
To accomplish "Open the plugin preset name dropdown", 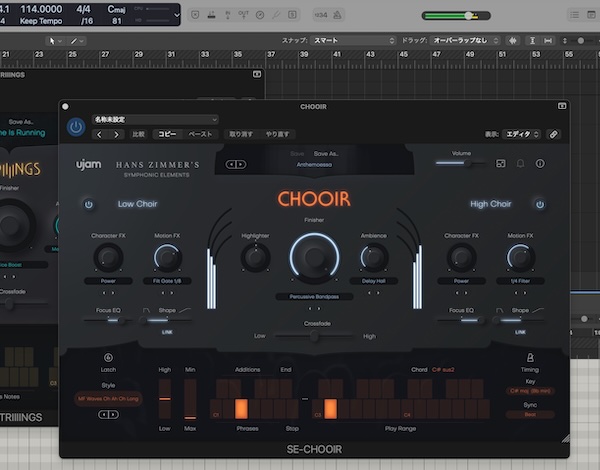I will 155,119.
